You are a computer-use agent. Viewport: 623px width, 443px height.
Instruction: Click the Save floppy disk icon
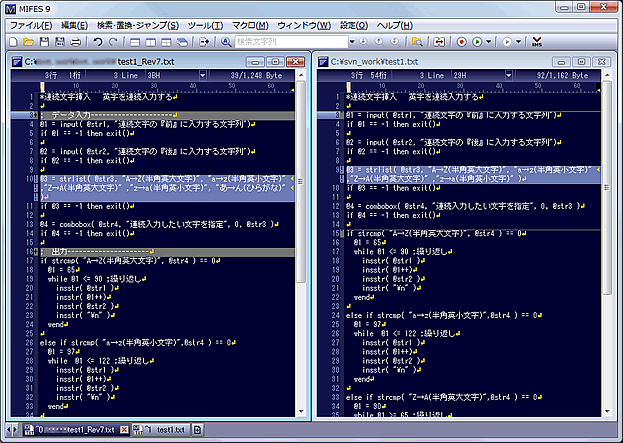(x=44, y=42)
